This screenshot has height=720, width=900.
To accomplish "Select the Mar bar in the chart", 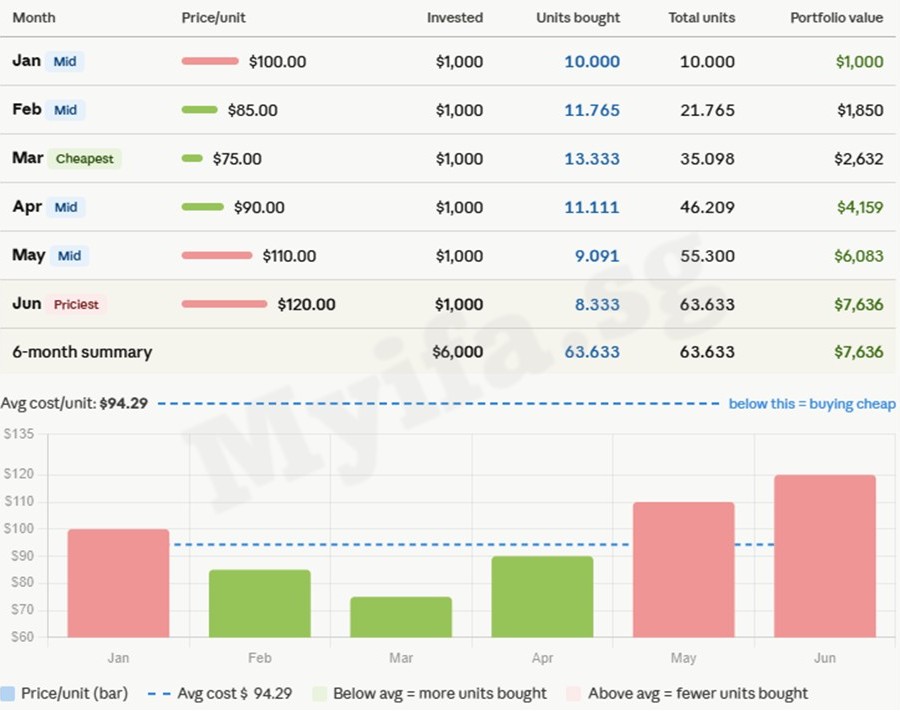I will (401, 616).
